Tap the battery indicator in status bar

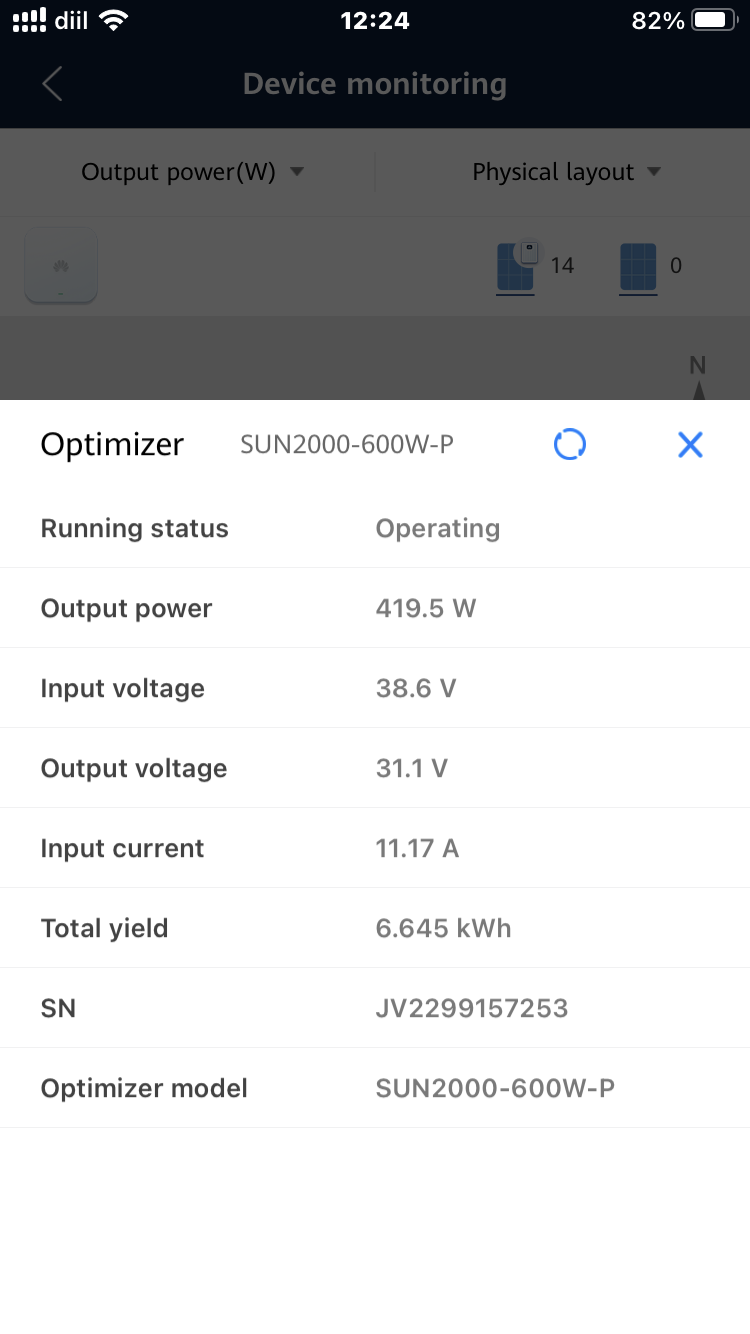point(715,20)
